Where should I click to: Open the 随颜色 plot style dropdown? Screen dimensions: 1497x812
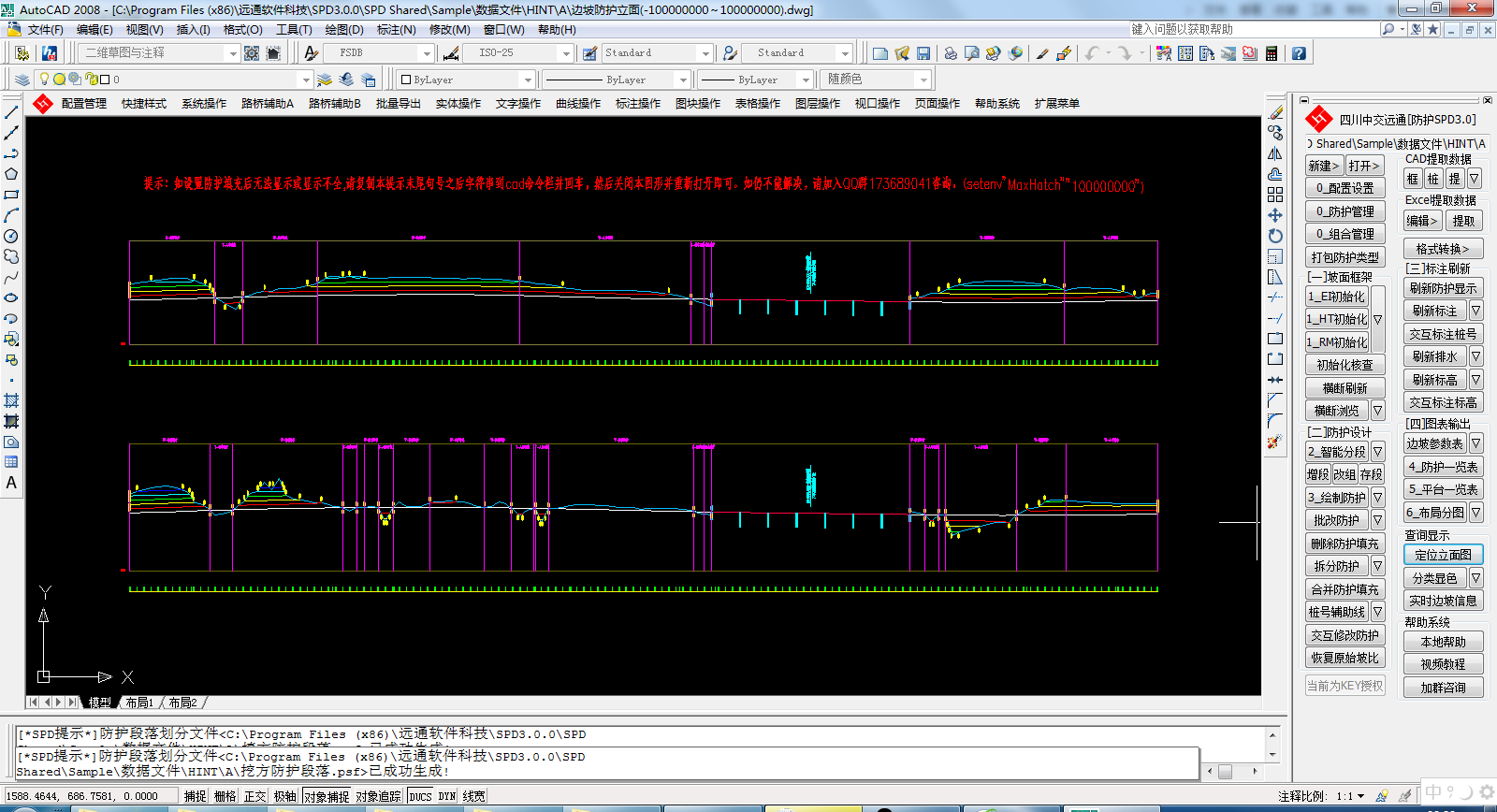coord(876,80)
